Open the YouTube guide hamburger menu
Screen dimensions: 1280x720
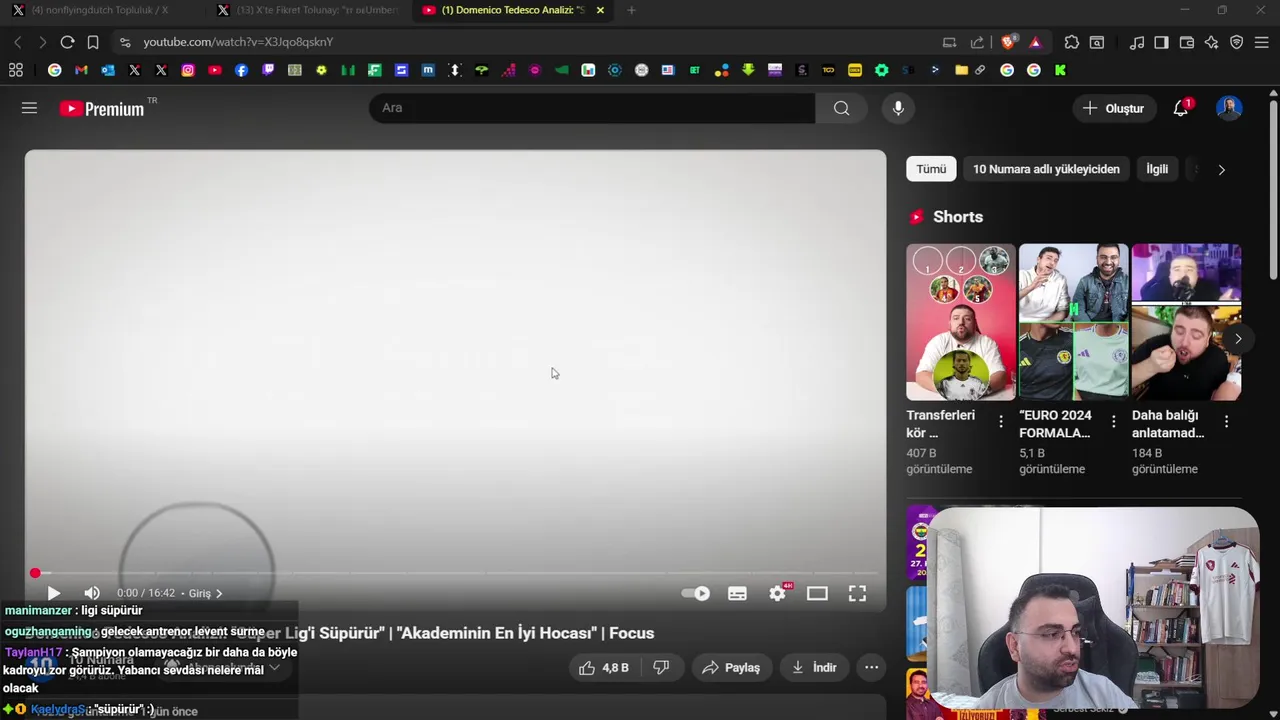(x=29, y=108)
